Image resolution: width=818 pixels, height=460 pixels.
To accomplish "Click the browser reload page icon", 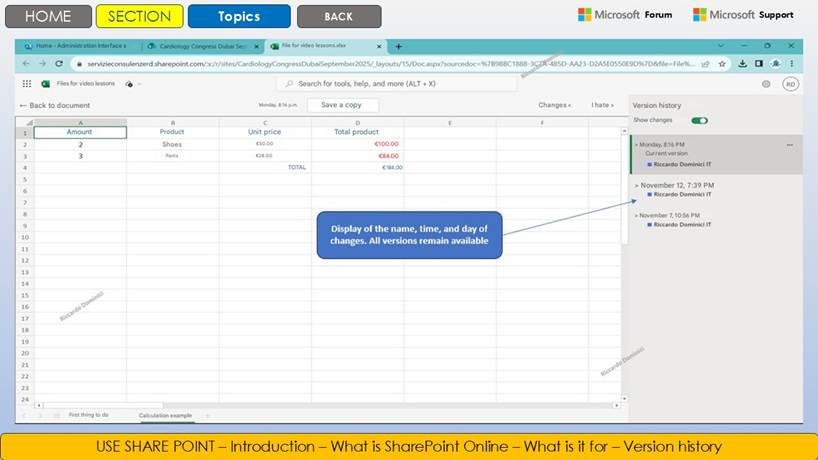I will click(x=59, y=63).
